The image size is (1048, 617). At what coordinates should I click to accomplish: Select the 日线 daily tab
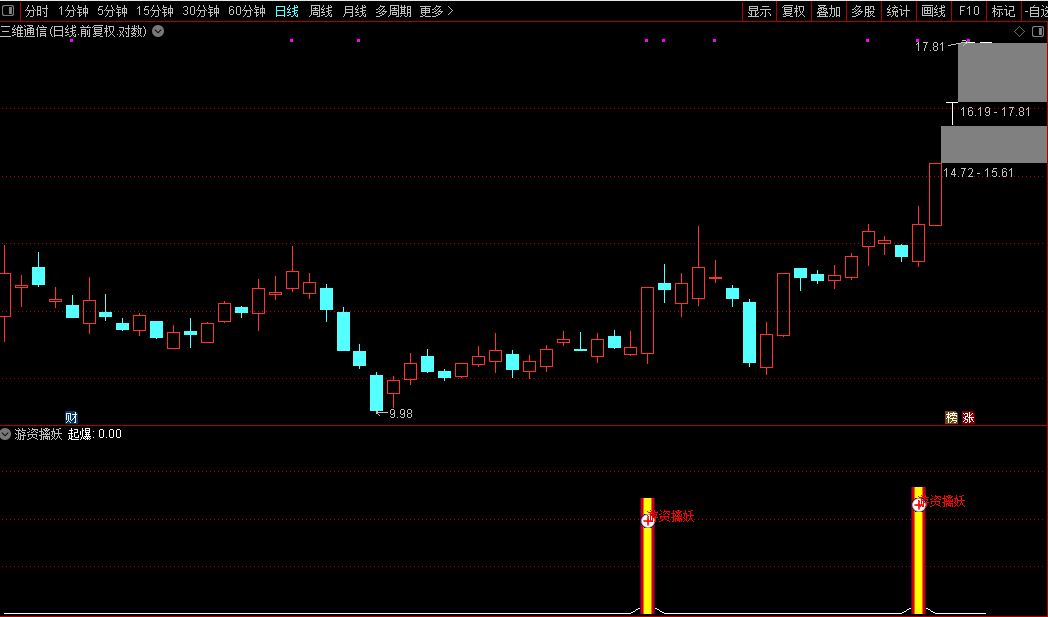(x=287, y=11)
